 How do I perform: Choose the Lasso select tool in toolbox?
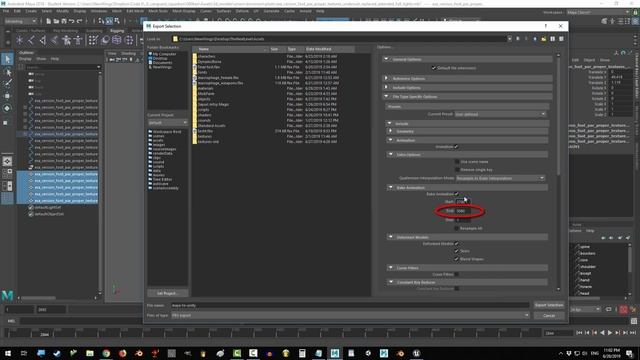[x=7, y=72]
